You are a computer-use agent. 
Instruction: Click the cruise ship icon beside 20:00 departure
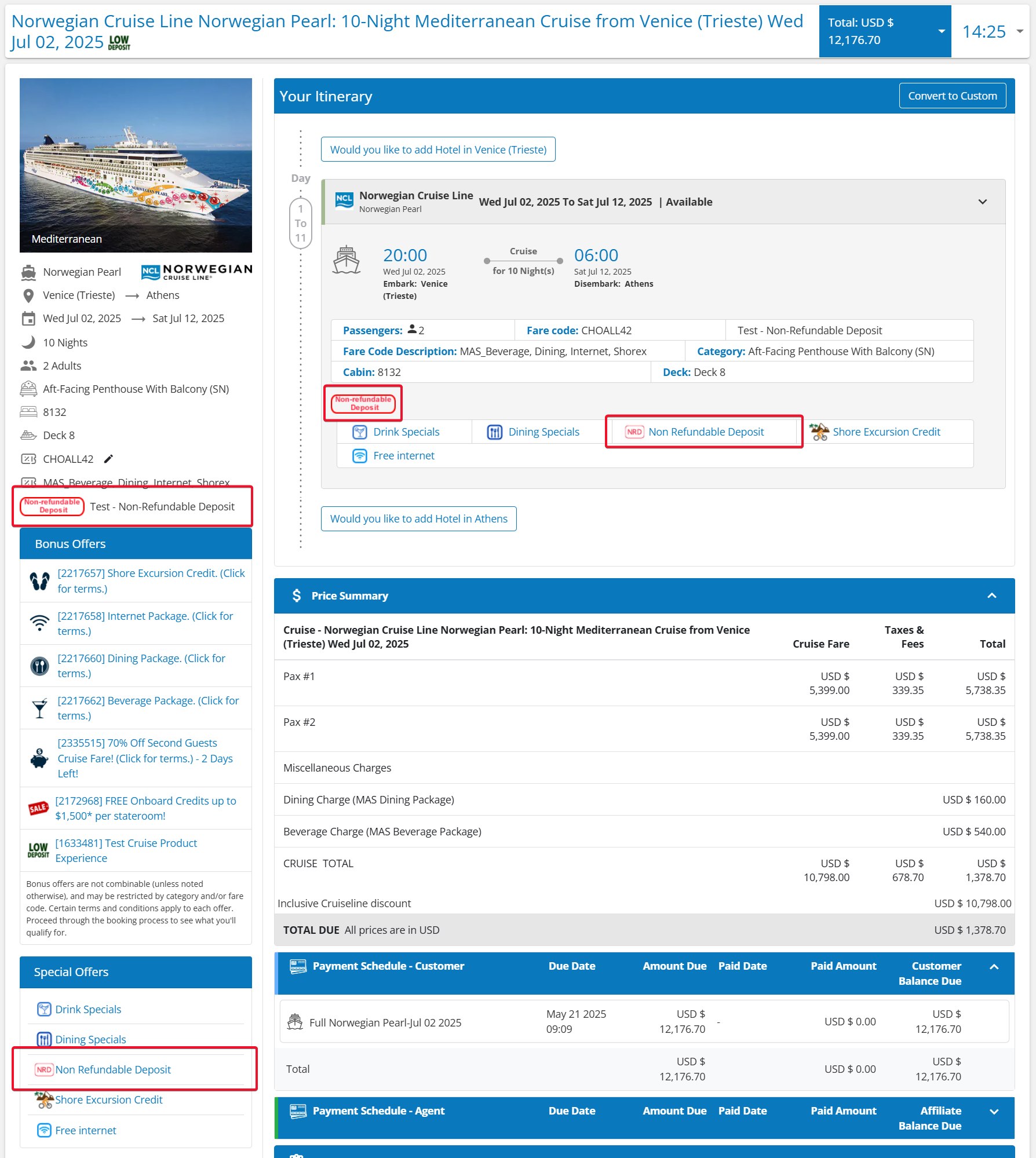[x=346, y=260]
